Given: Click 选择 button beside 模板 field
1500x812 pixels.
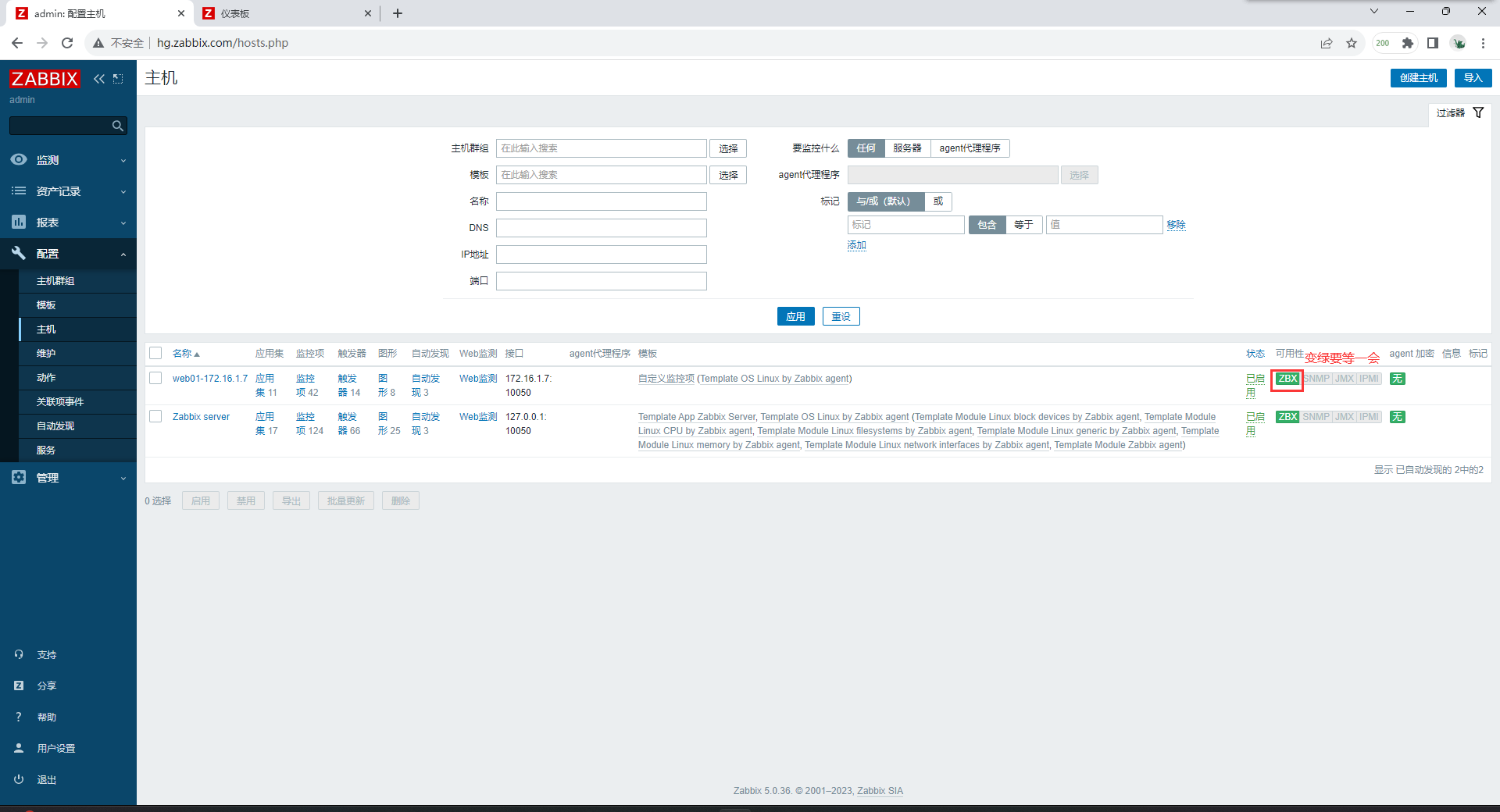Looking at the screenshot, I should [x=728, y=175].
